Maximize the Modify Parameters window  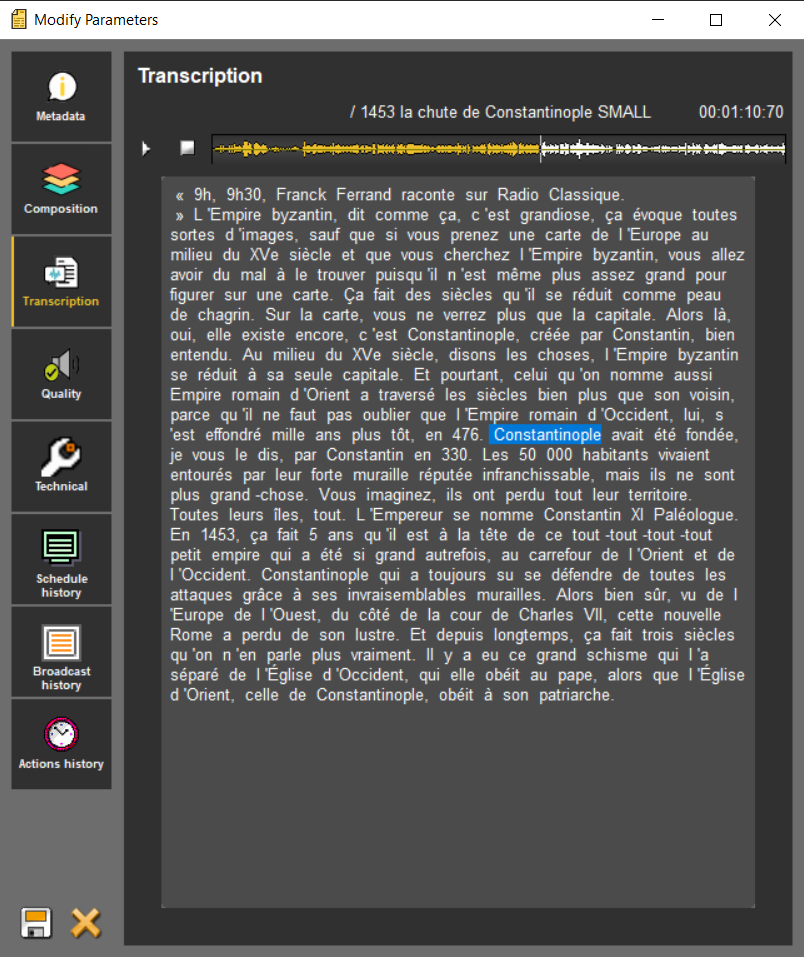point(715,19)
